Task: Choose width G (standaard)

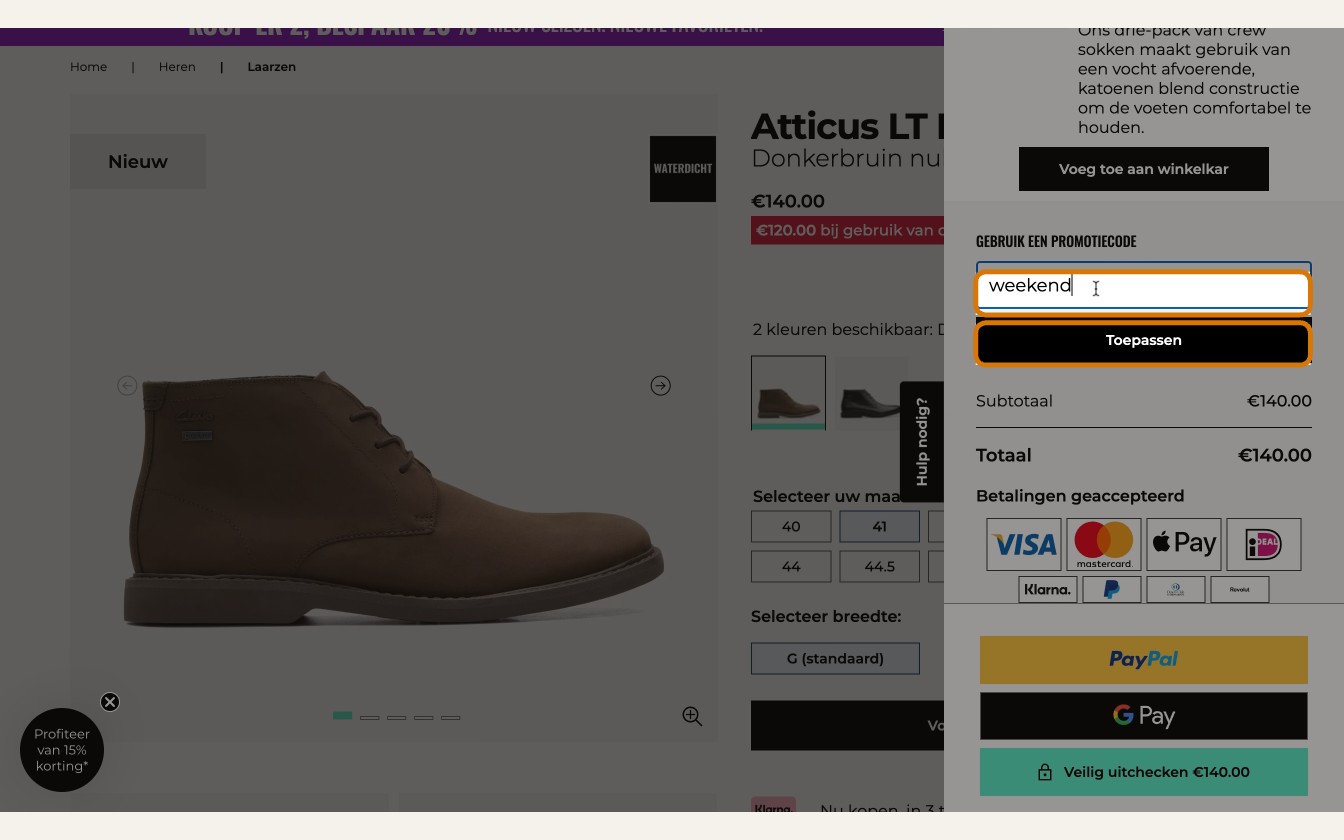Action: click(836, 659)
